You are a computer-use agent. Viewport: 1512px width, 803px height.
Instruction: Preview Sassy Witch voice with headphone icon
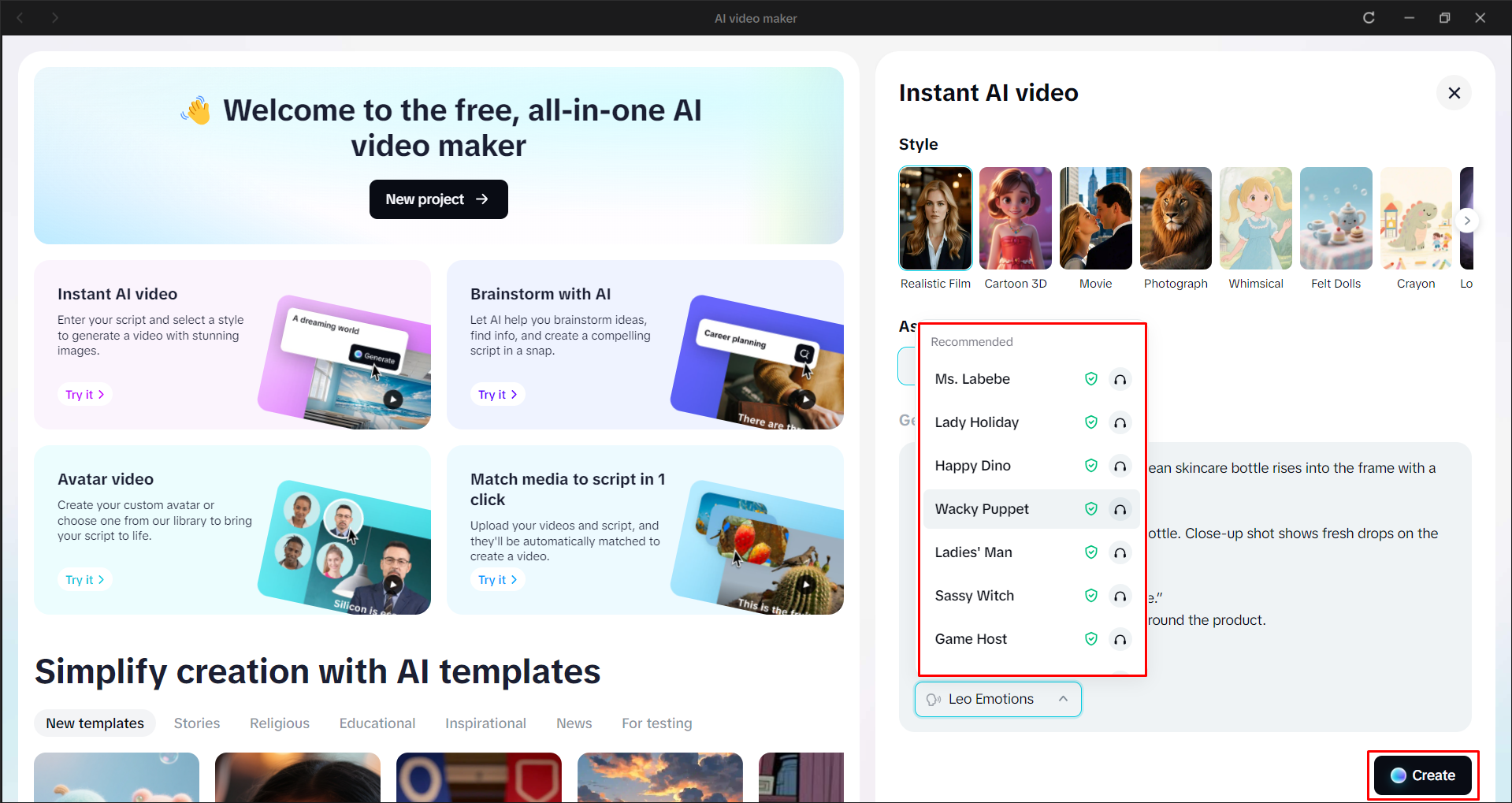coord(1120,596)
